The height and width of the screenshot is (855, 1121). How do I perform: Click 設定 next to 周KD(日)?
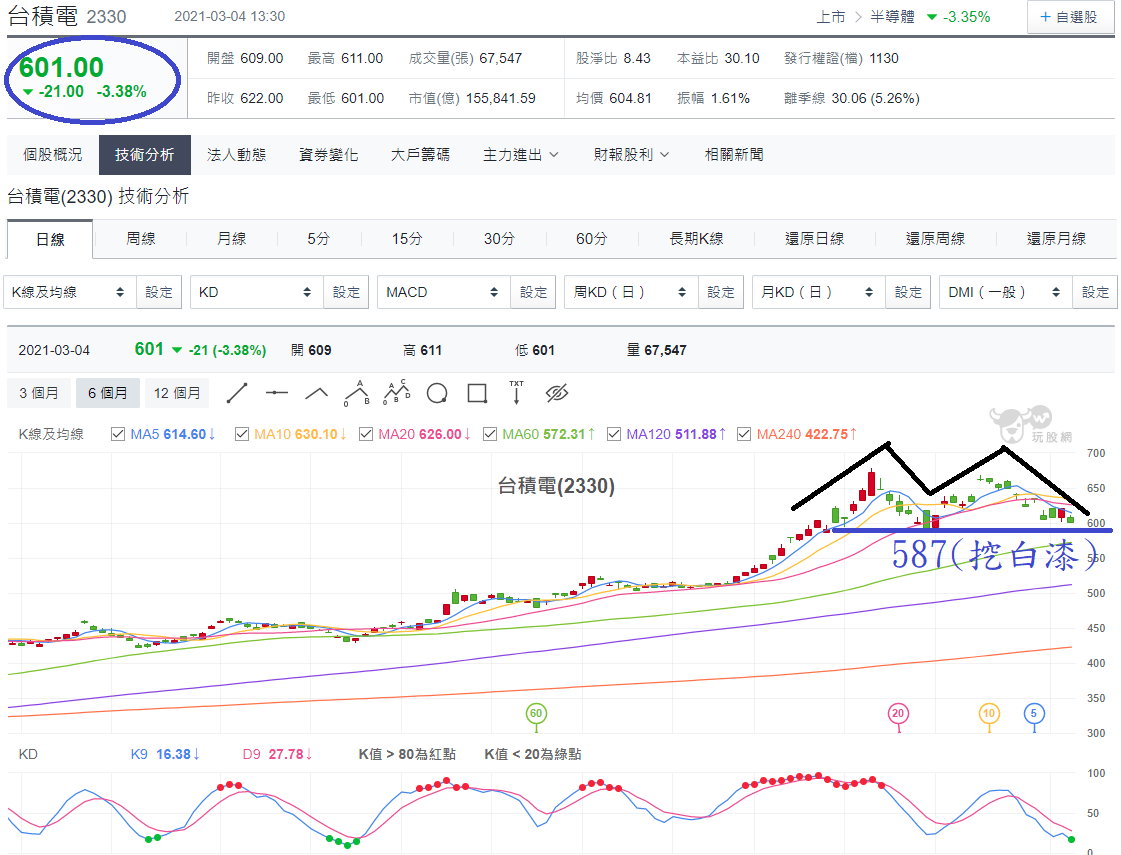(x=721, y=292)
